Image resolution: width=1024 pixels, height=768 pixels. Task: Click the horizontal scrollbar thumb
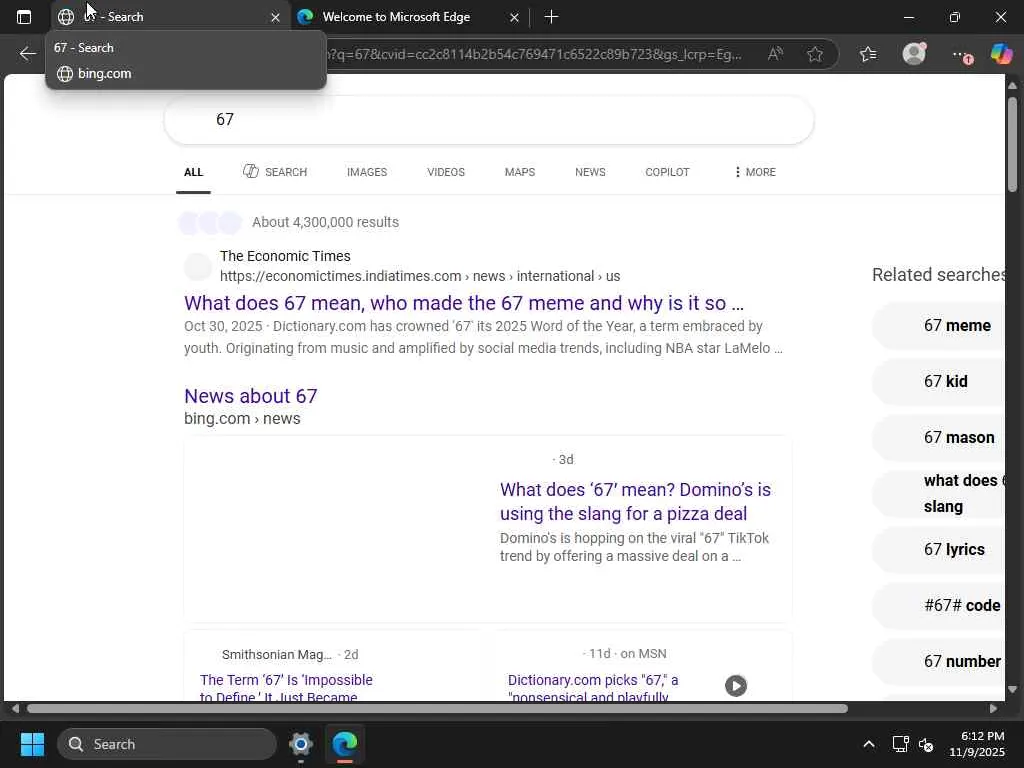pyautogui.click(x=437, y=709)
